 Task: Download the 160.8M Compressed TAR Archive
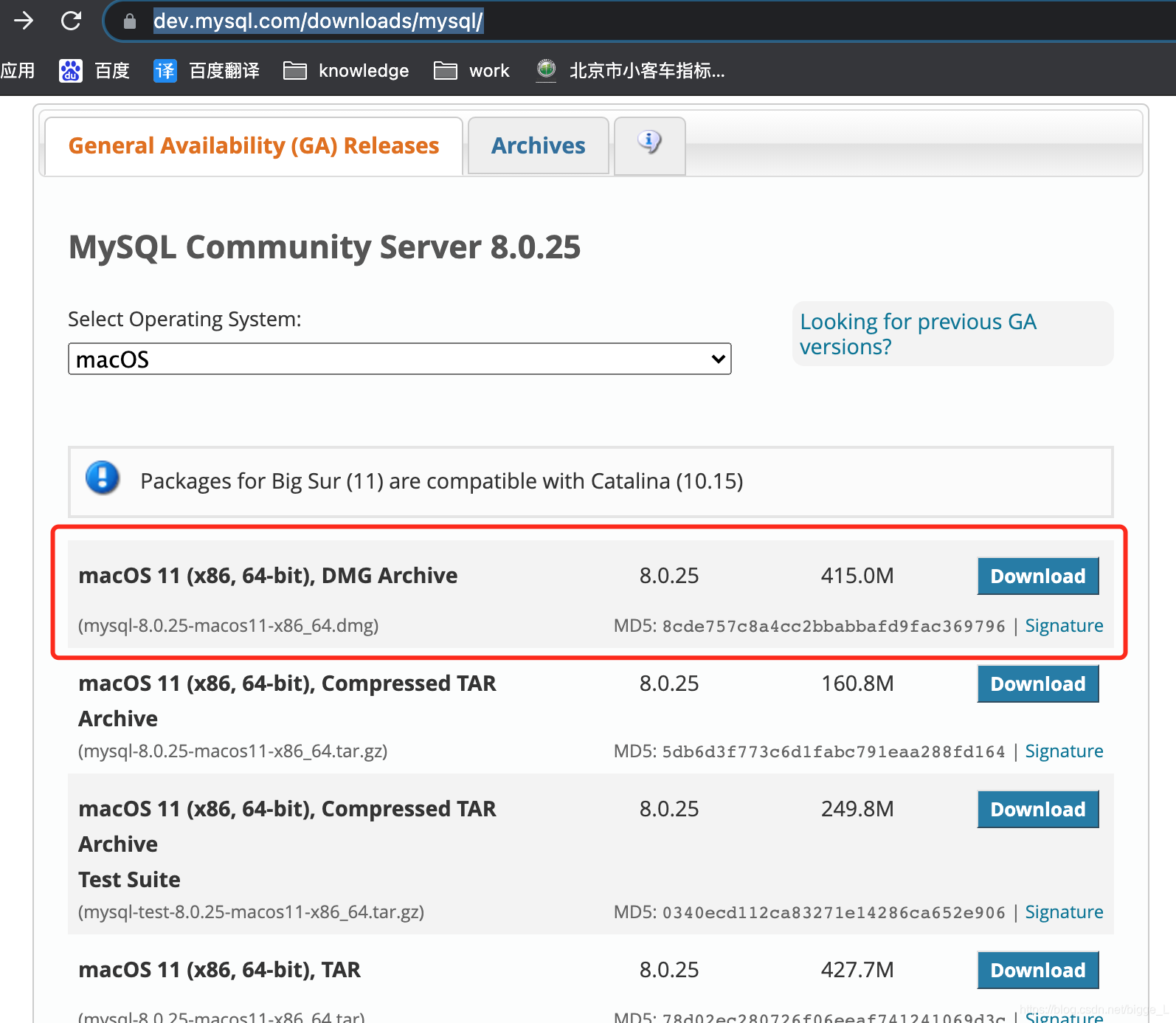coord(1038,683)
